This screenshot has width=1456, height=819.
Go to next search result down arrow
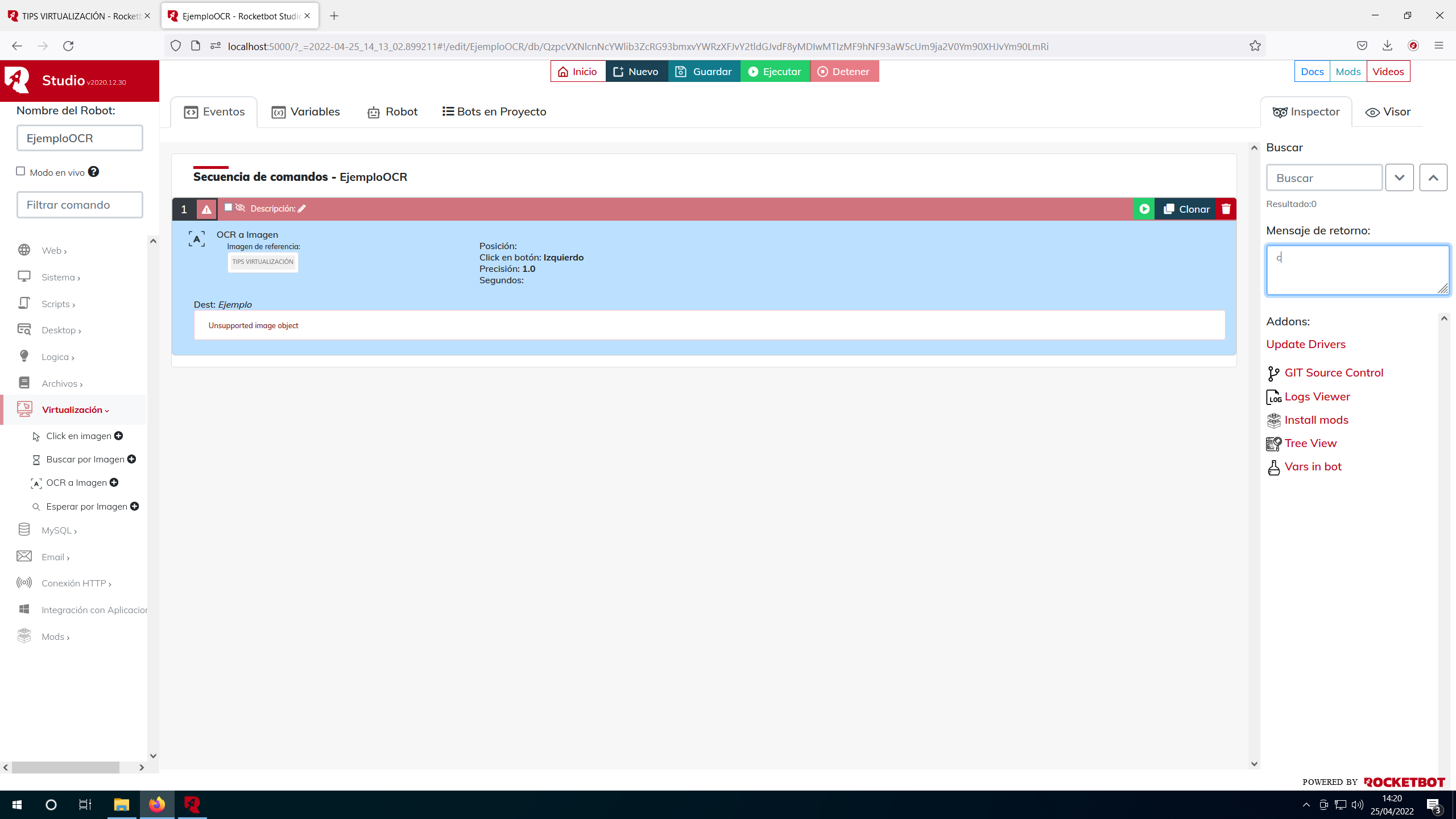point(1399,178)
